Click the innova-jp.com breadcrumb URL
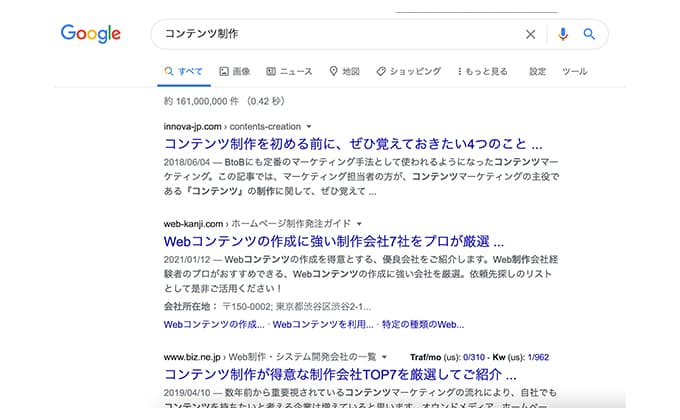 (232, 127)
